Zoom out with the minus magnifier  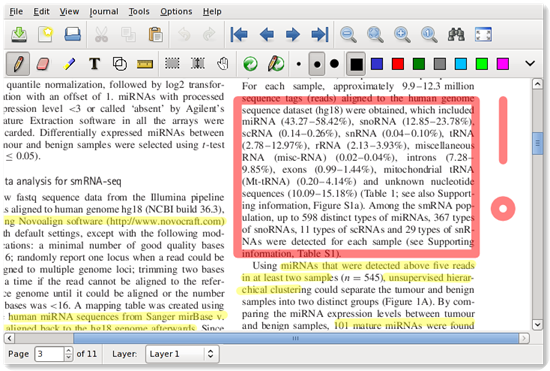pyautogui.click(x=348, y=34)
